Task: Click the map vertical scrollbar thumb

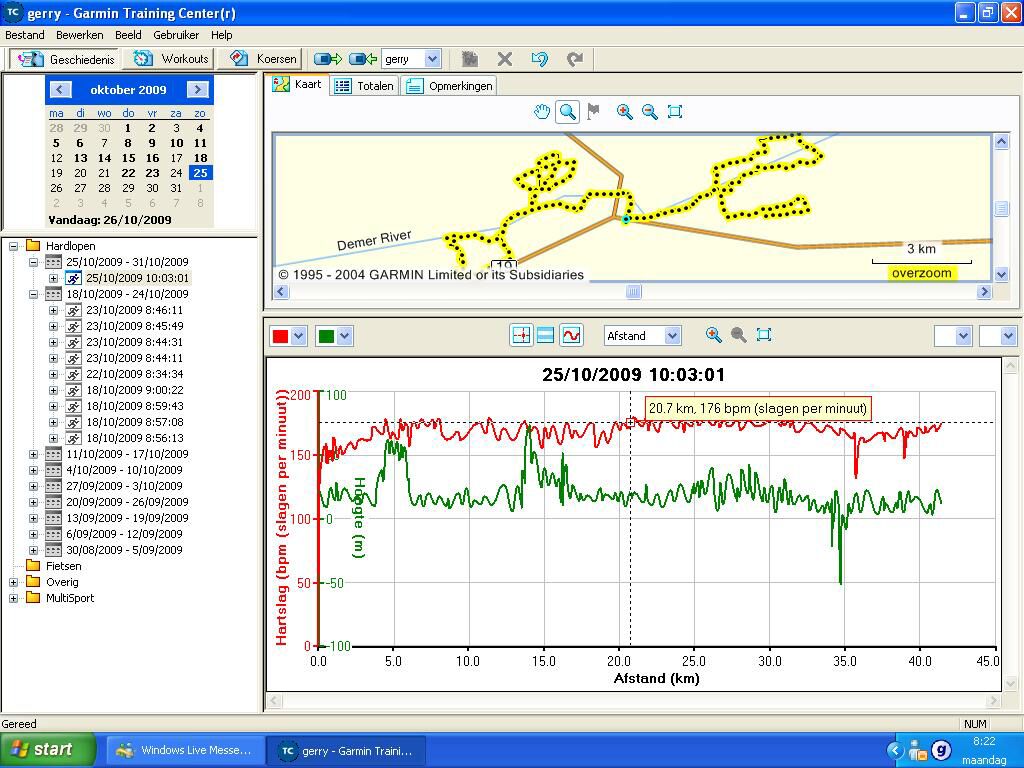Action: [1001, 208]
